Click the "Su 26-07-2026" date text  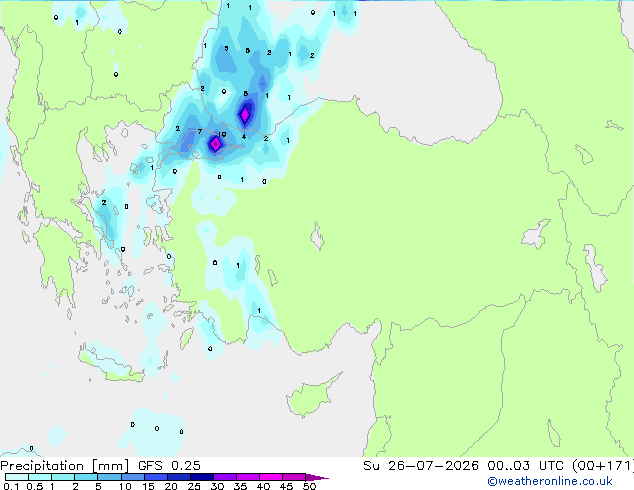point(421,466)
